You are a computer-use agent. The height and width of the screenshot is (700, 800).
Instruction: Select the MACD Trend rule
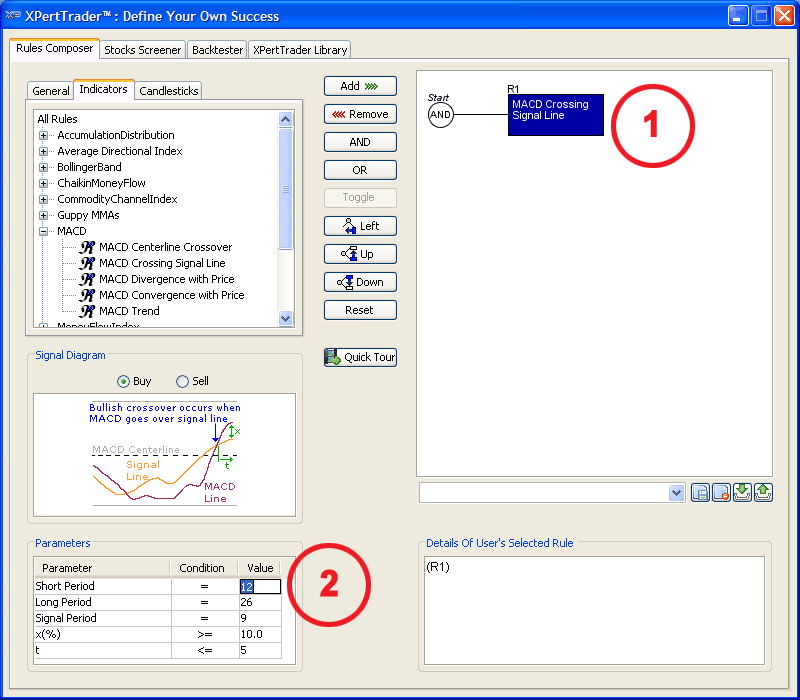point(129,311)
